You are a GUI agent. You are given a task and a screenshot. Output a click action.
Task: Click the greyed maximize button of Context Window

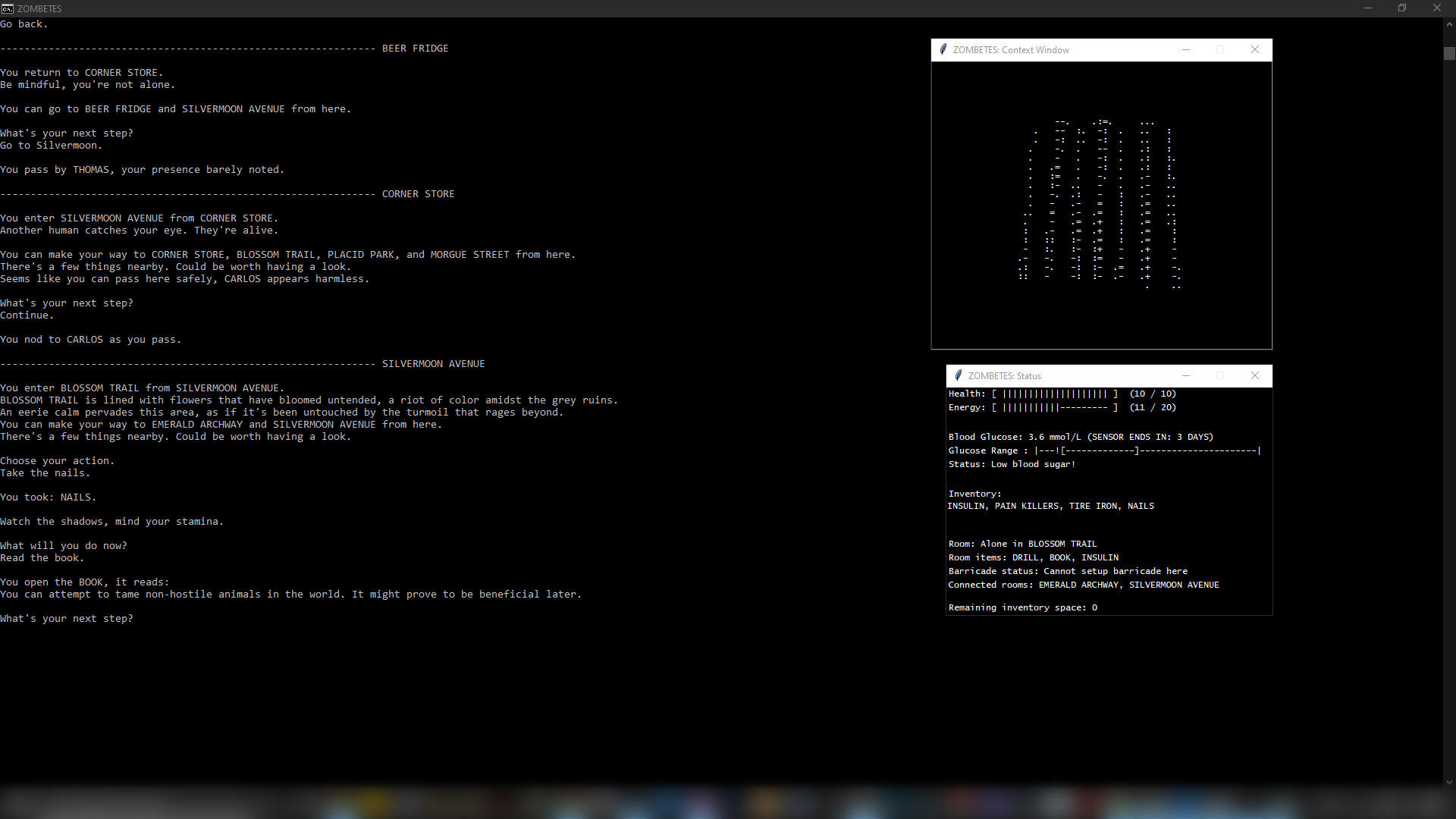click(x=1220, y=50)
